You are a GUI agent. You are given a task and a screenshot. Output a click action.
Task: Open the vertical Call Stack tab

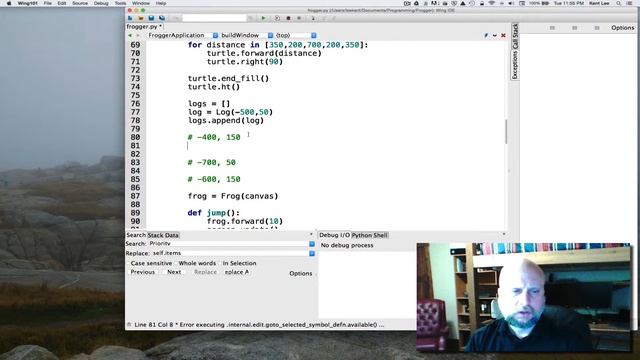pyautogui.click(x=515, y=36)
